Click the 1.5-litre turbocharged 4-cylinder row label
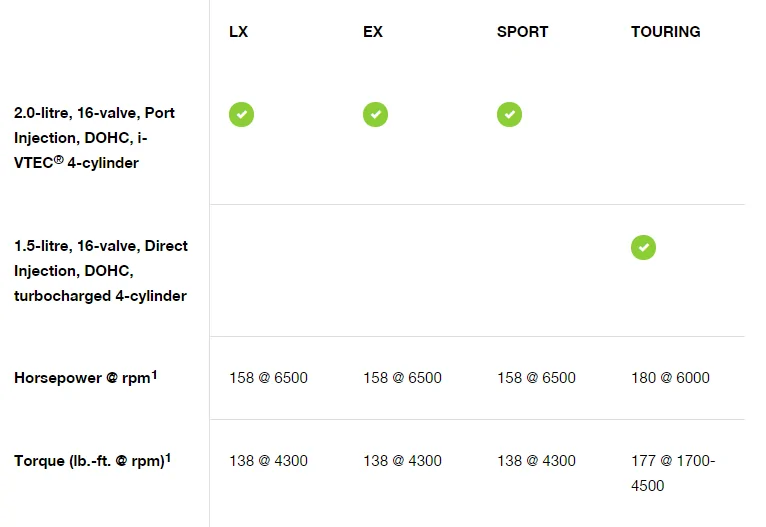 (x=100, y=271)
